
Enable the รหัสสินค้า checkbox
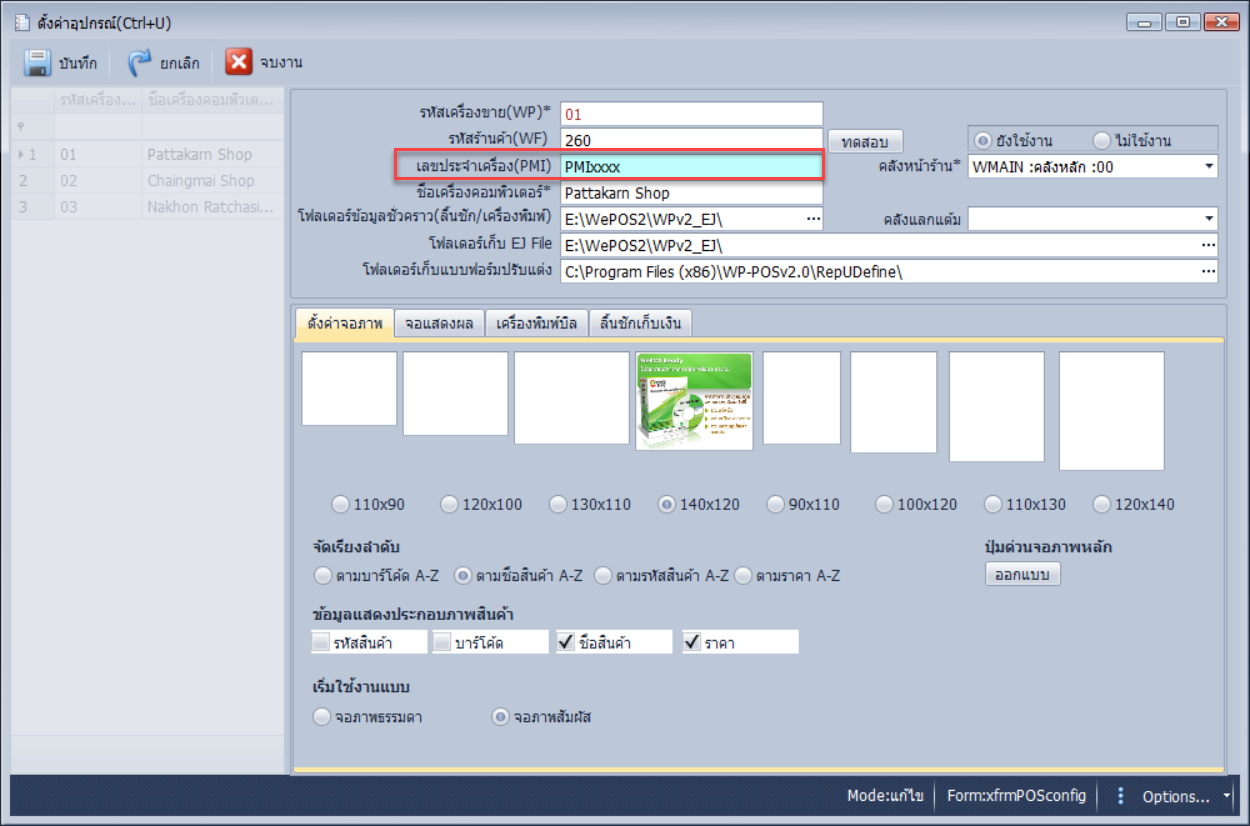coord(321,643)
